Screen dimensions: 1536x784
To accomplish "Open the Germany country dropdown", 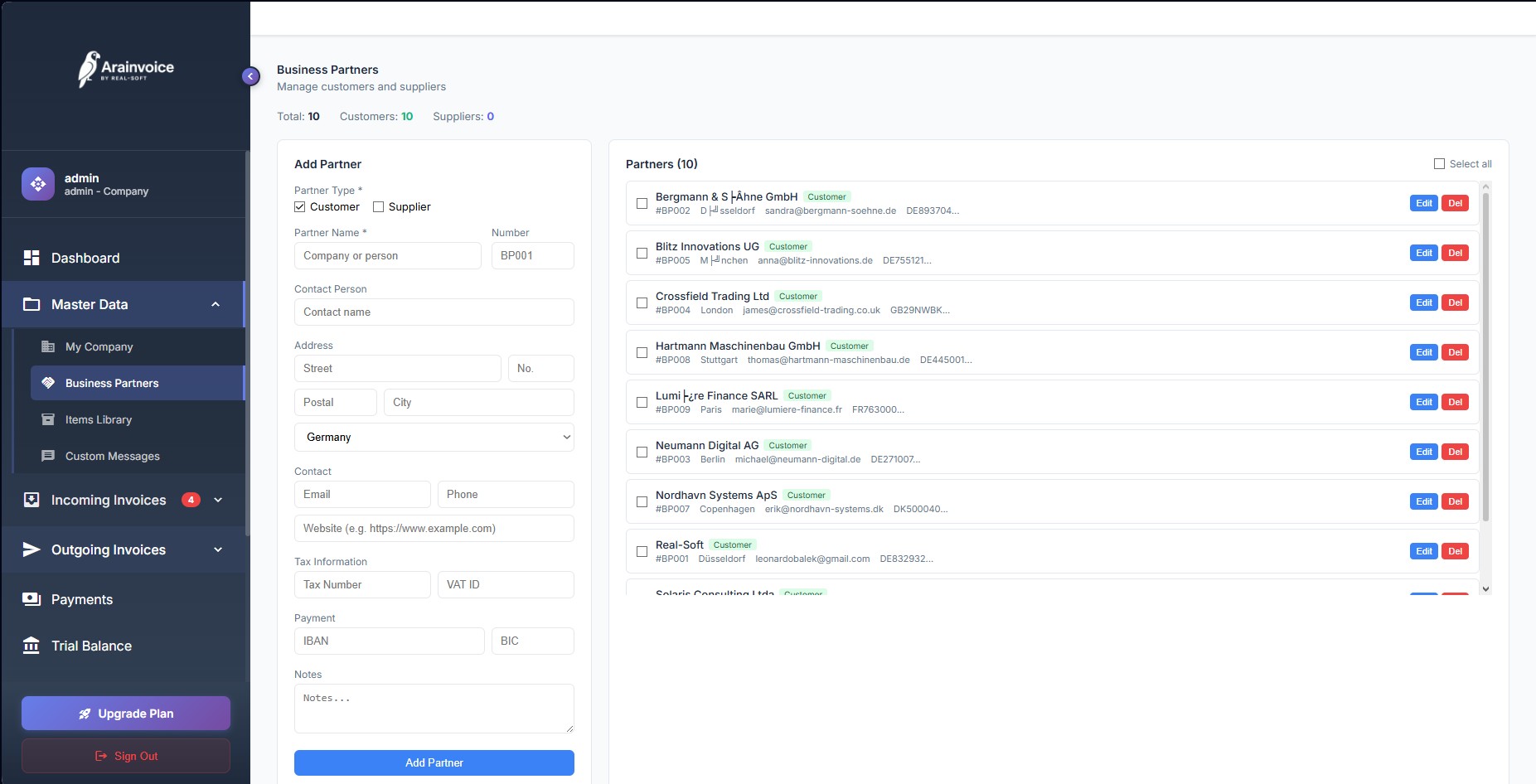I will tap(434, 438).
